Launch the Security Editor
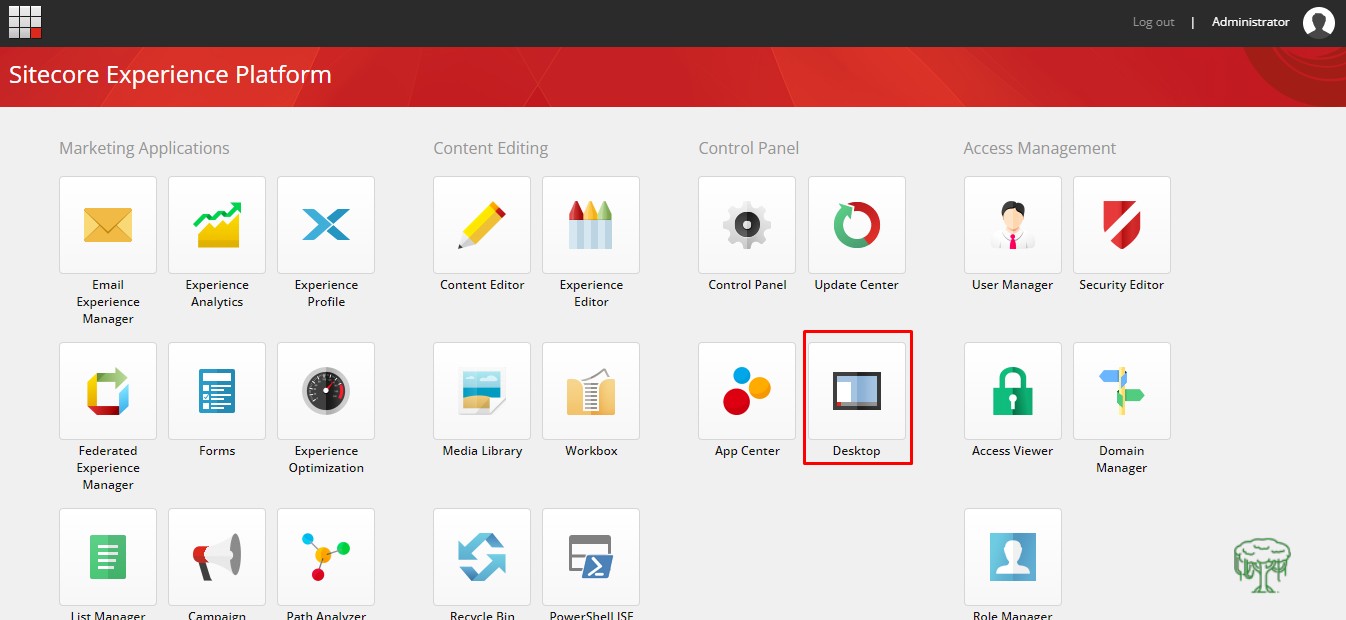 tap(1122, 225)
